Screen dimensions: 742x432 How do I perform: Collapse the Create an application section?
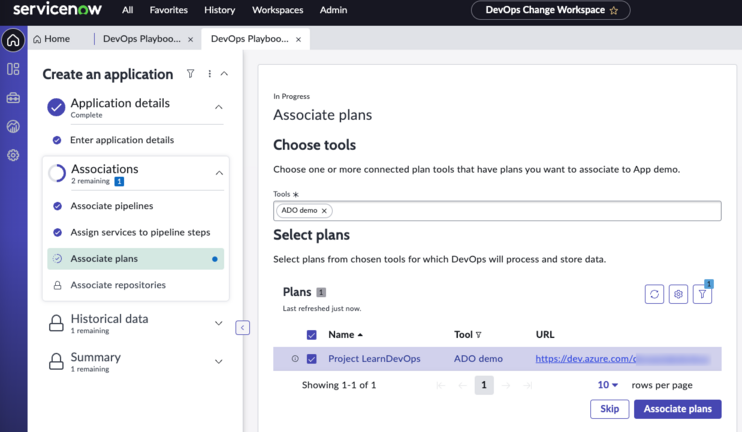pos(224,74)
